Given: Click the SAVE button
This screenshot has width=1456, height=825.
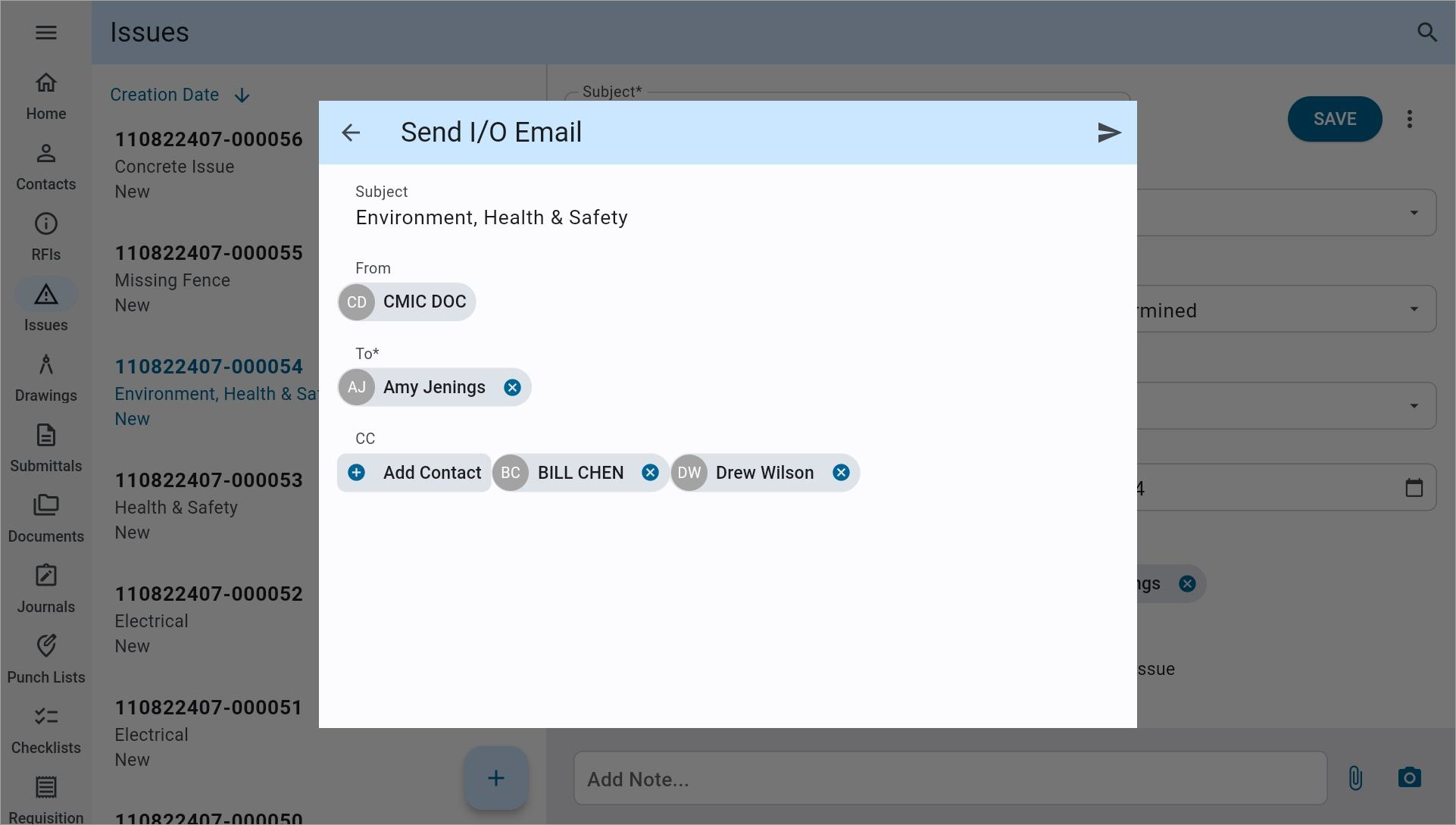Looking at the screenshot, I should (x=1335, y=118).
